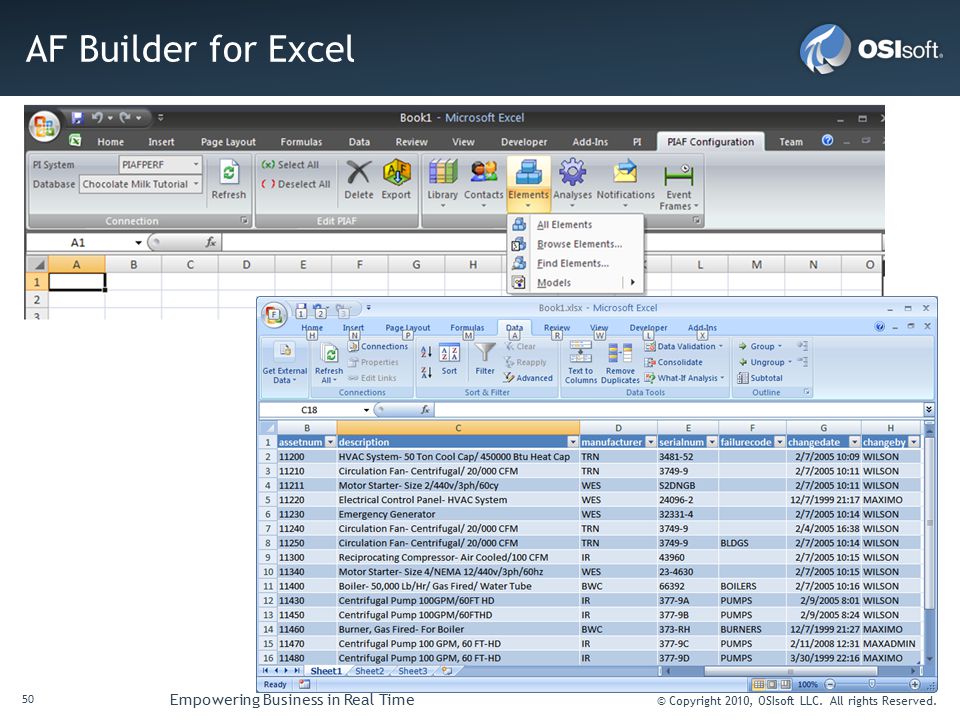Click the Export AF icon

396,172
